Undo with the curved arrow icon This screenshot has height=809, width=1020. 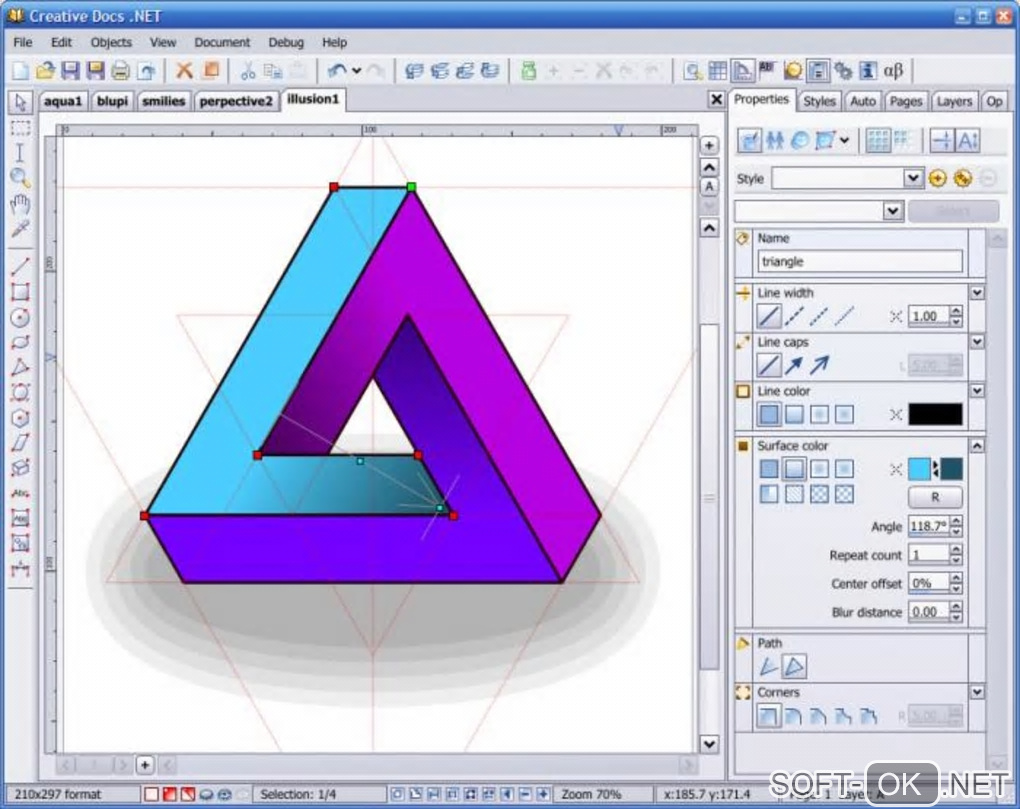point(337,70)
